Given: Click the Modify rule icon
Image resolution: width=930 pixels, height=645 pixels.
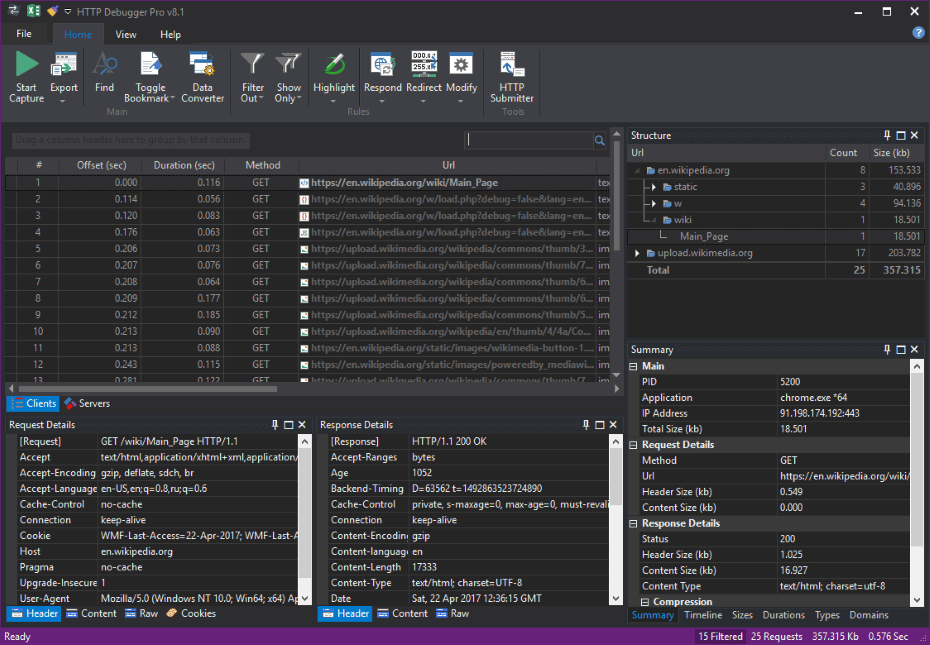Looking at the screenshot, I should click(461, 65).
